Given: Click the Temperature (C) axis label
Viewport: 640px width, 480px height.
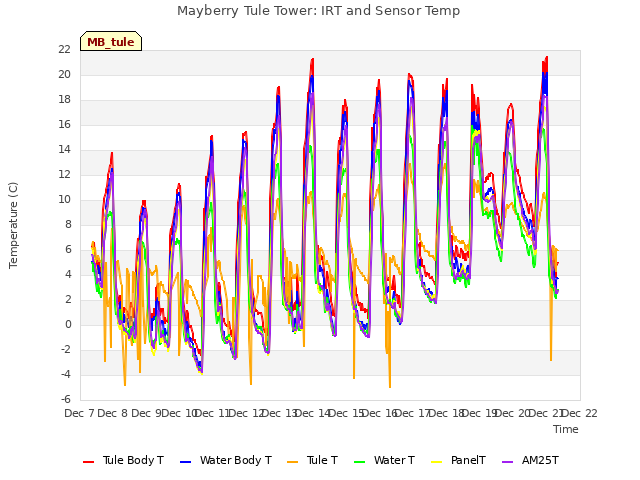Looking at the screenshot, I should (x=13, y=225).
